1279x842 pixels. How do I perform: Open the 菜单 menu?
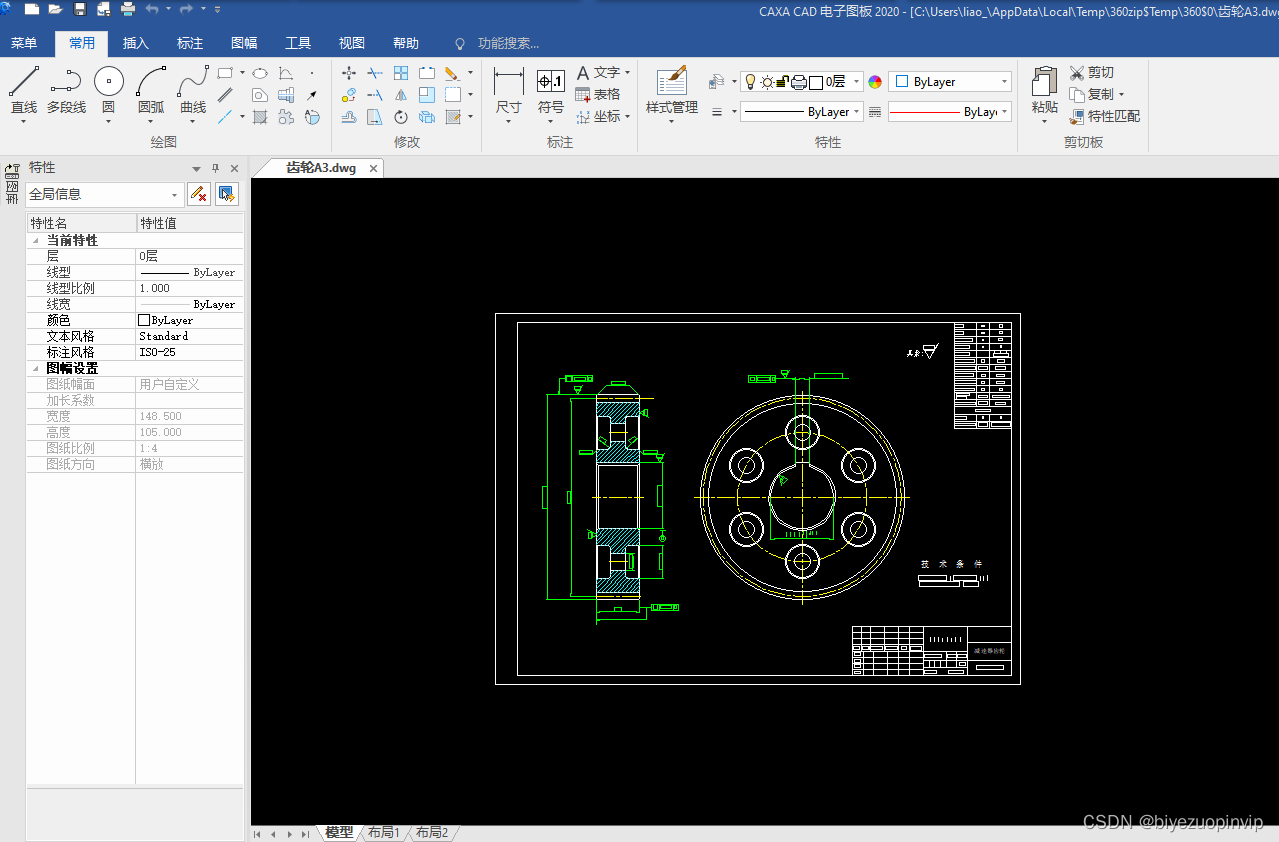24,43
